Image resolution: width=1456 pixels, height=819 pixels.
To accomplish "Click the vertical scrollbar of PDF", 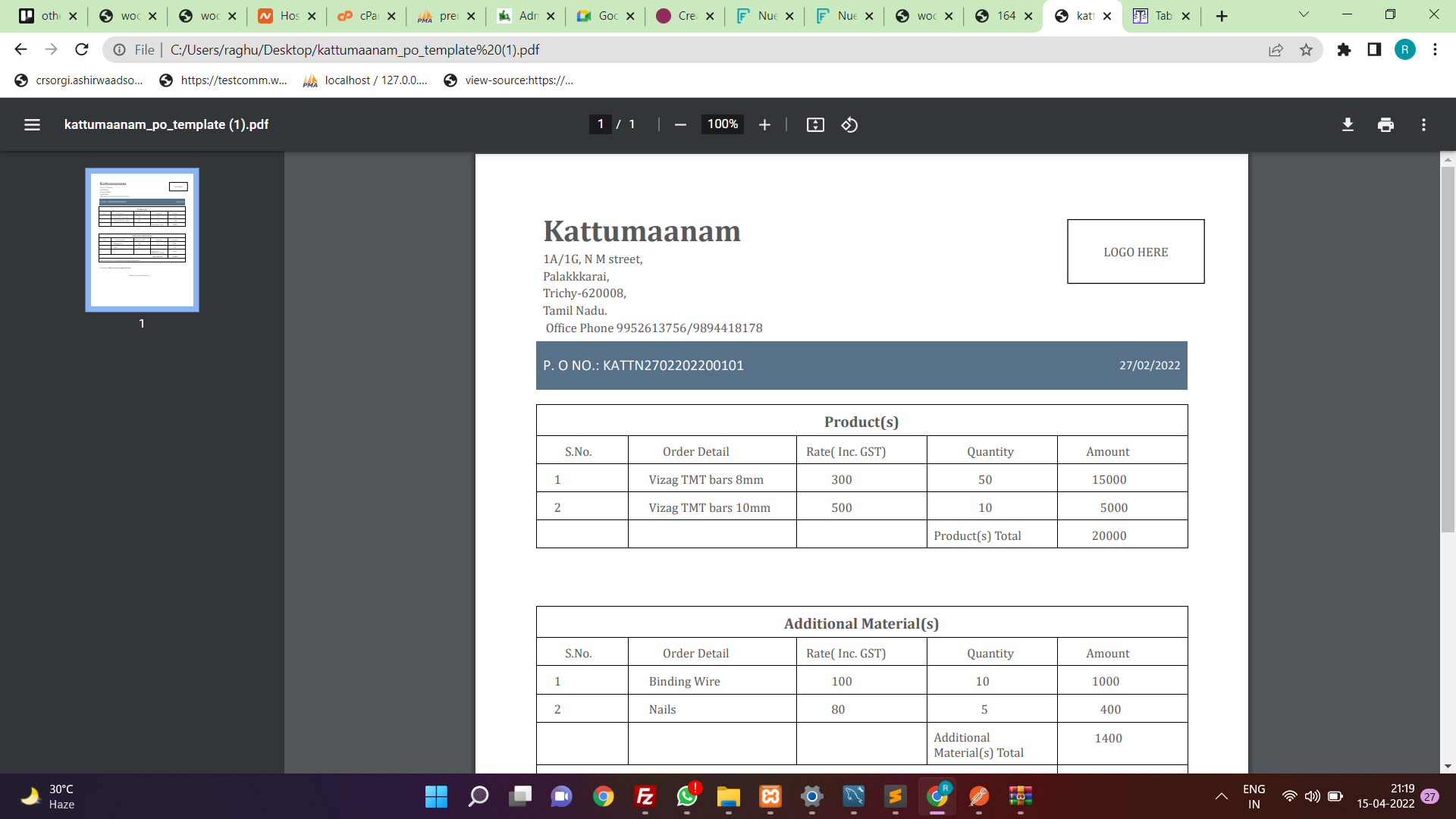I will click(1448, 349).
